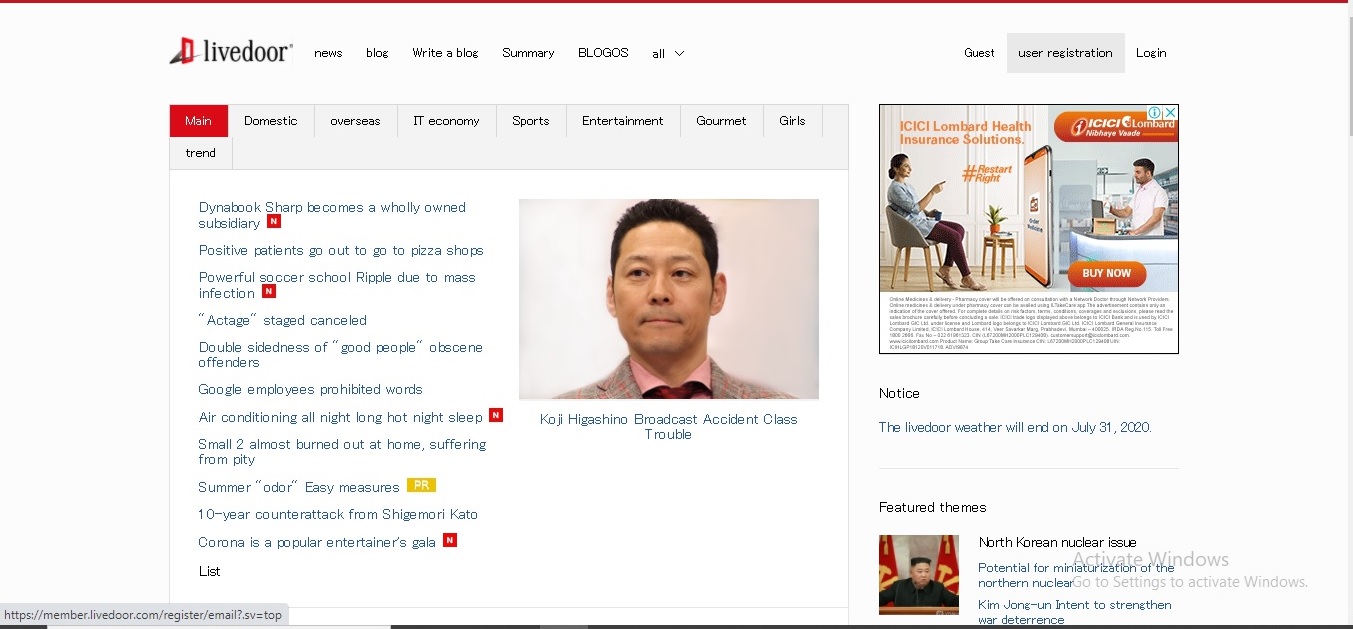The height and width of the screenshot is (629, 1353).
Task: Open 'Powerful soccer school Ripple' headline
Action: pos(337,285)
